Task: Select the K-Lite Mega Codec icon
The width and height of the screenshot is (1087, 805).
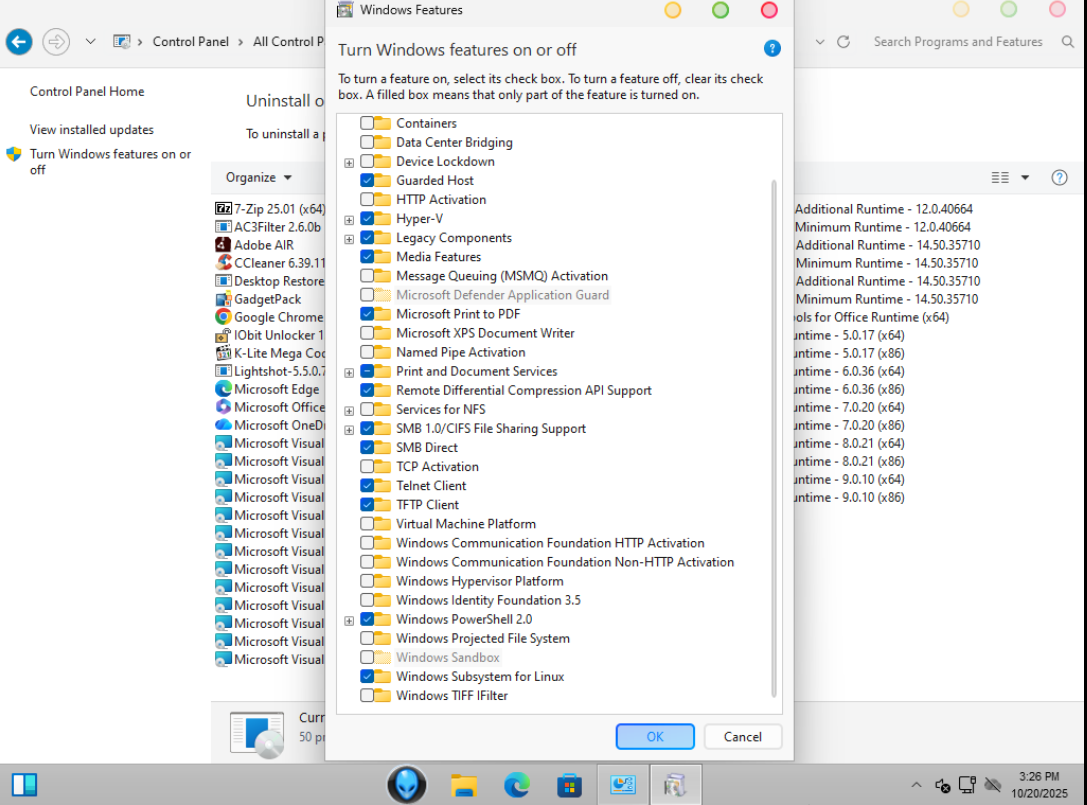Action: coord(223,353)
